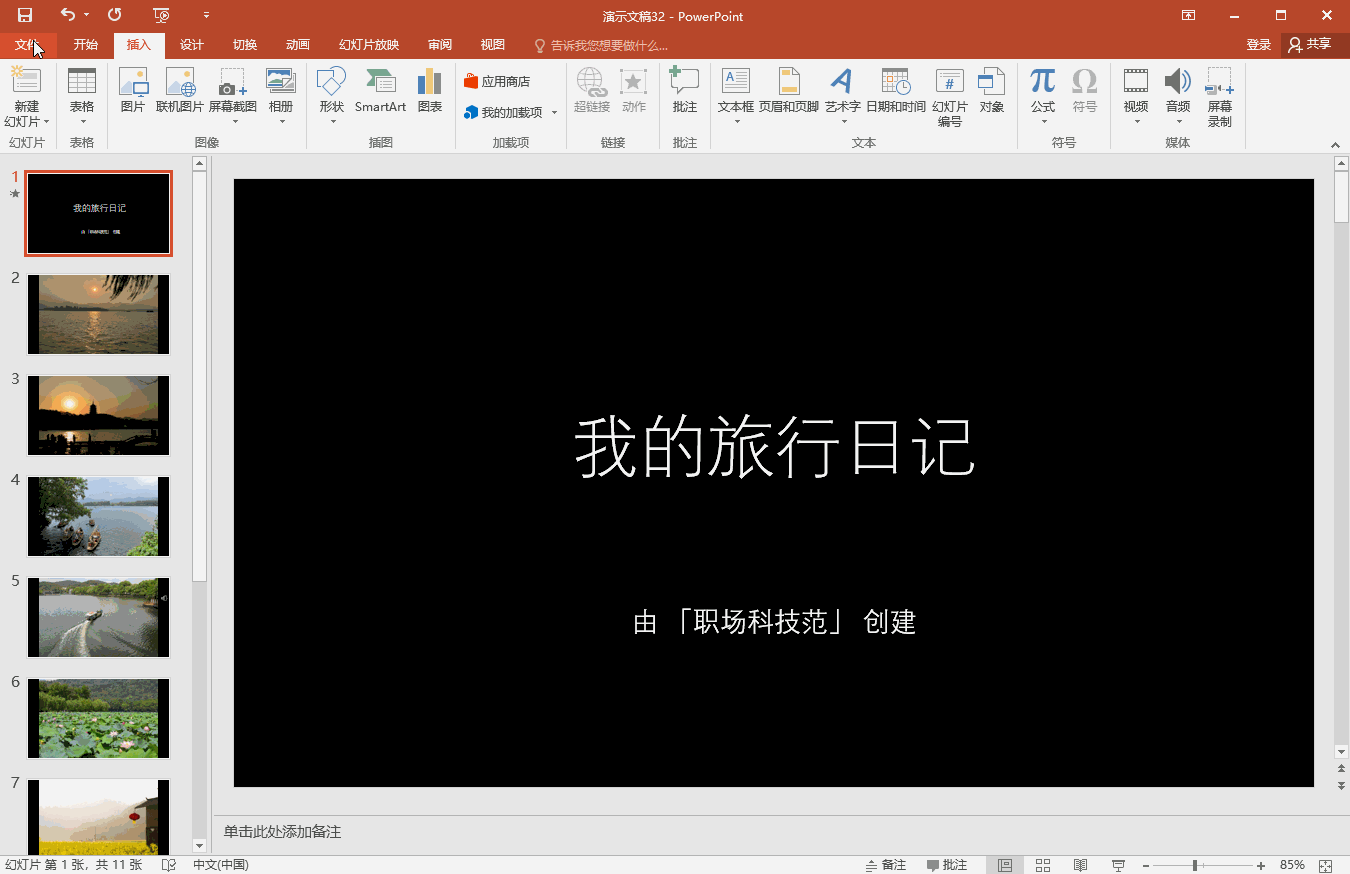Click zoom percentage 85%
The image size is (1350, 874).
[1292, 865]
